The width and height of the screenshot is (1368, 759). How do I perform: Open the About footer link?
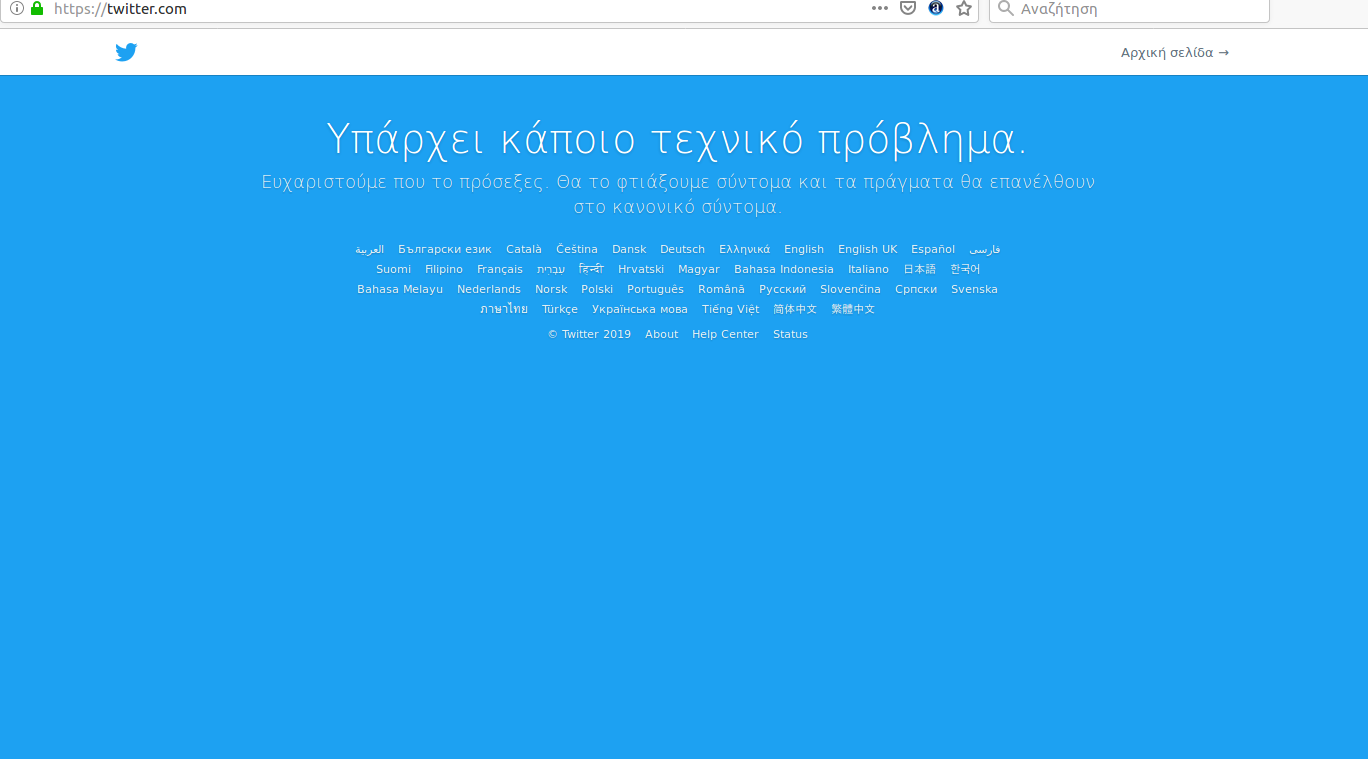point(661,335)
